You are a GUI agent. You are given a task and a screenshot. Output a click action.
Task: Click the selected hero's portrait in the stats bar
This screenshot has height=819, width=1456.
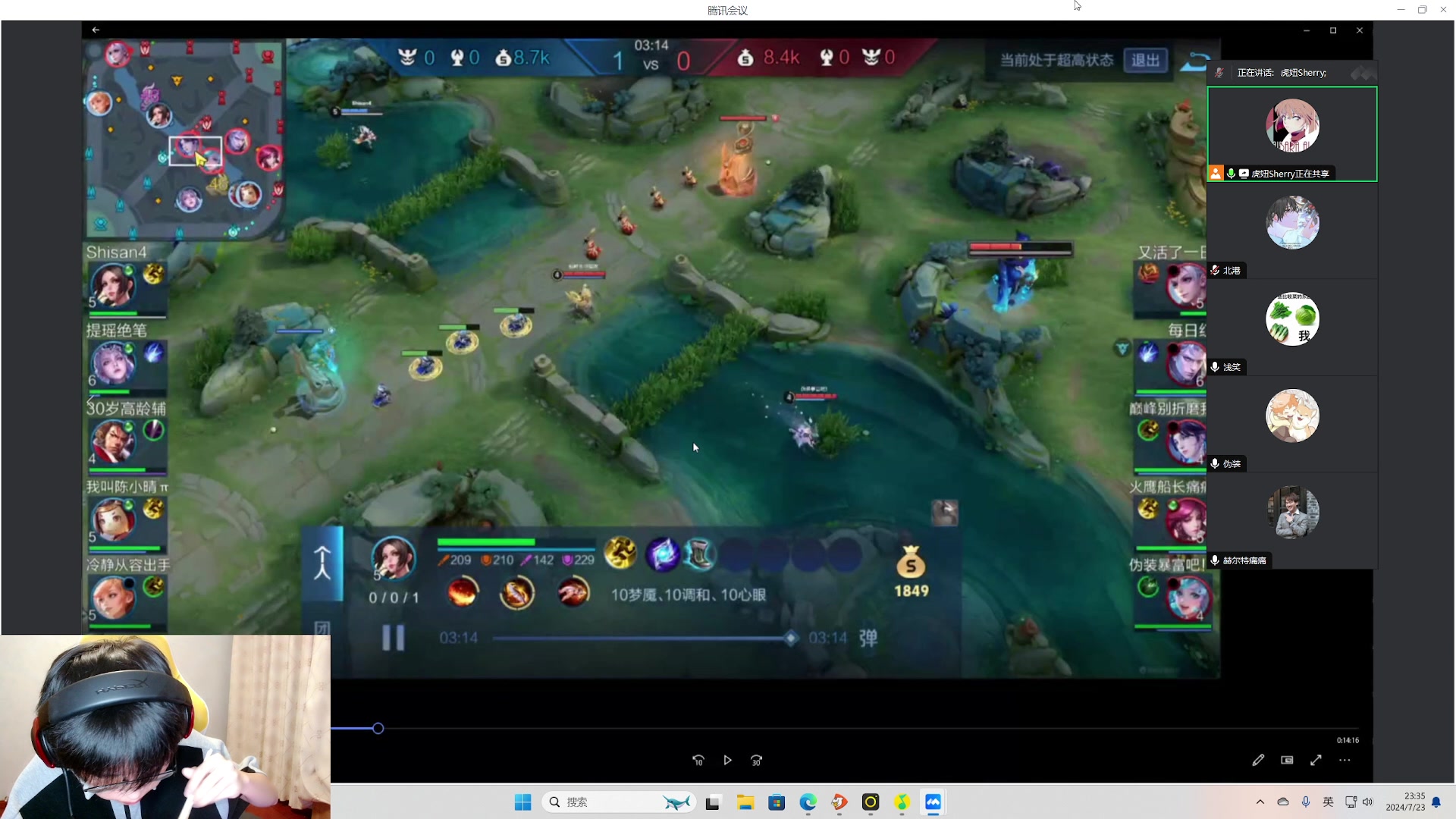(393, 560)
